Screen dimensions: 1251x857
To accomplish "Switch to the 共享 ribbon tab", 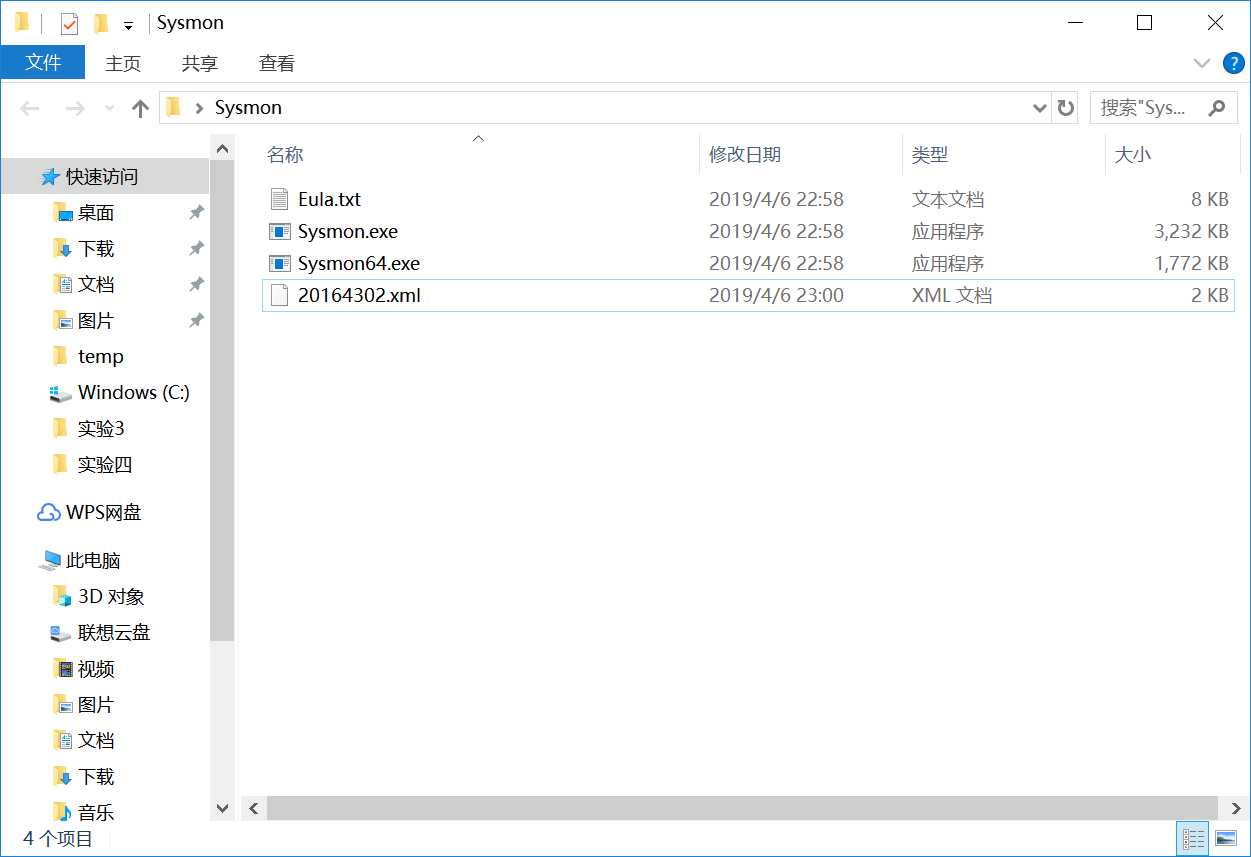I will point(200,63).
